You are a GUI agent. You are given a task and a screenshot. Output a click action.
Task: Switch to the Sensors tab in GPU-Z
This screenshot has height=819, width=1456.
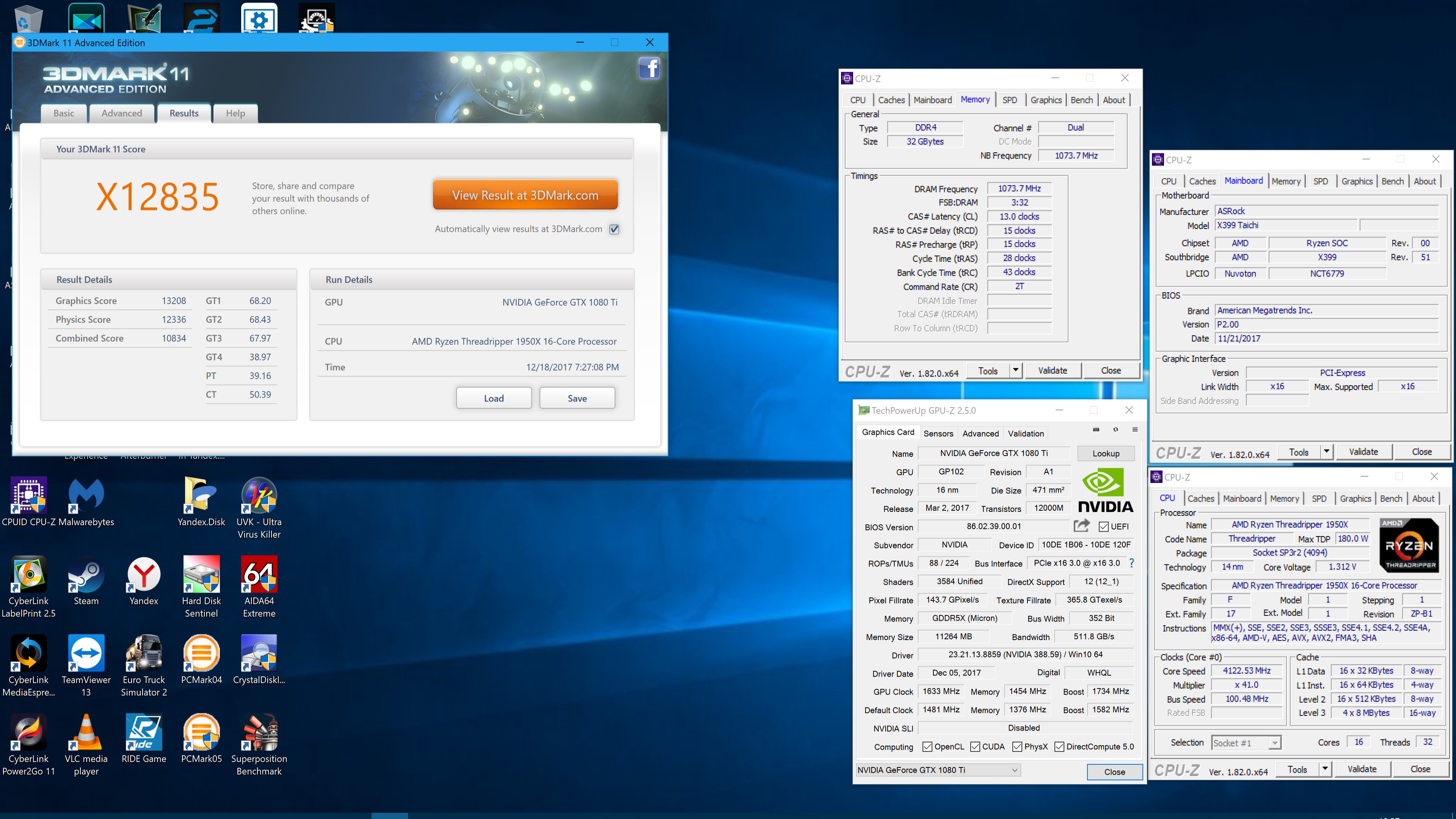coord(938,433)
